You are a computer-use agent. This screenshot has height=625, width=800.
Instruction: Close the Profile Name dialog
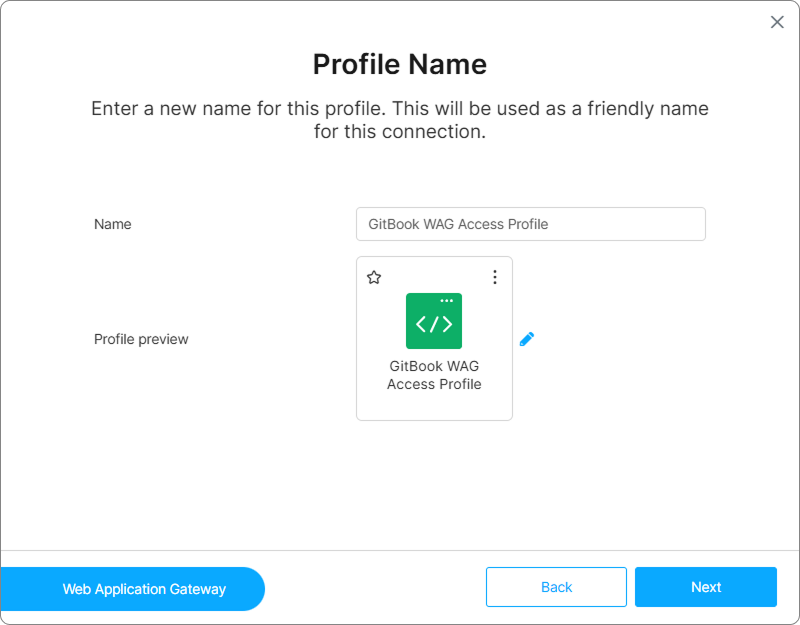pyautogui.click(x=777, y=22)
